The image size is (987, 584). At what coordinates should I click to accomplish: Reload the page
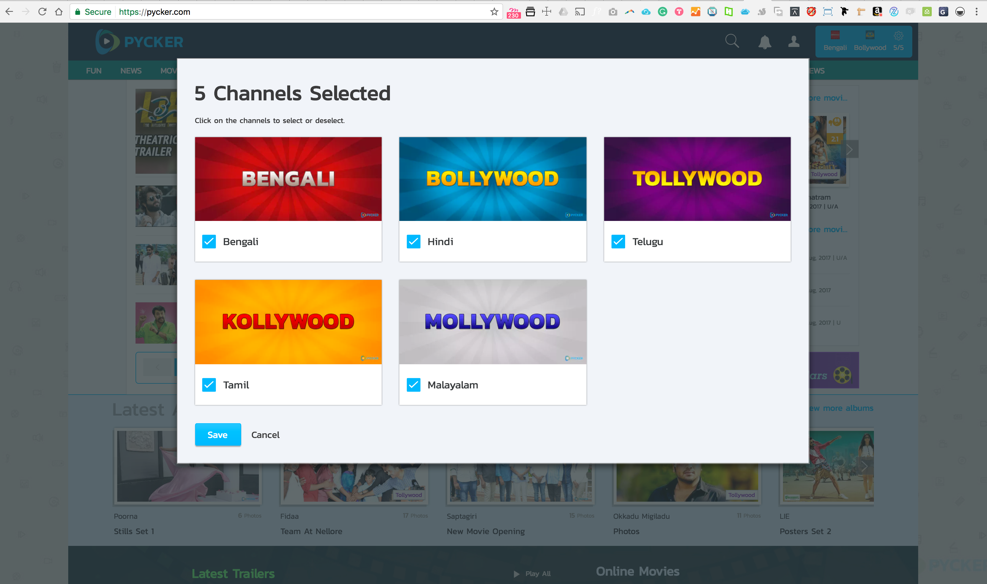tap(42, 11)
